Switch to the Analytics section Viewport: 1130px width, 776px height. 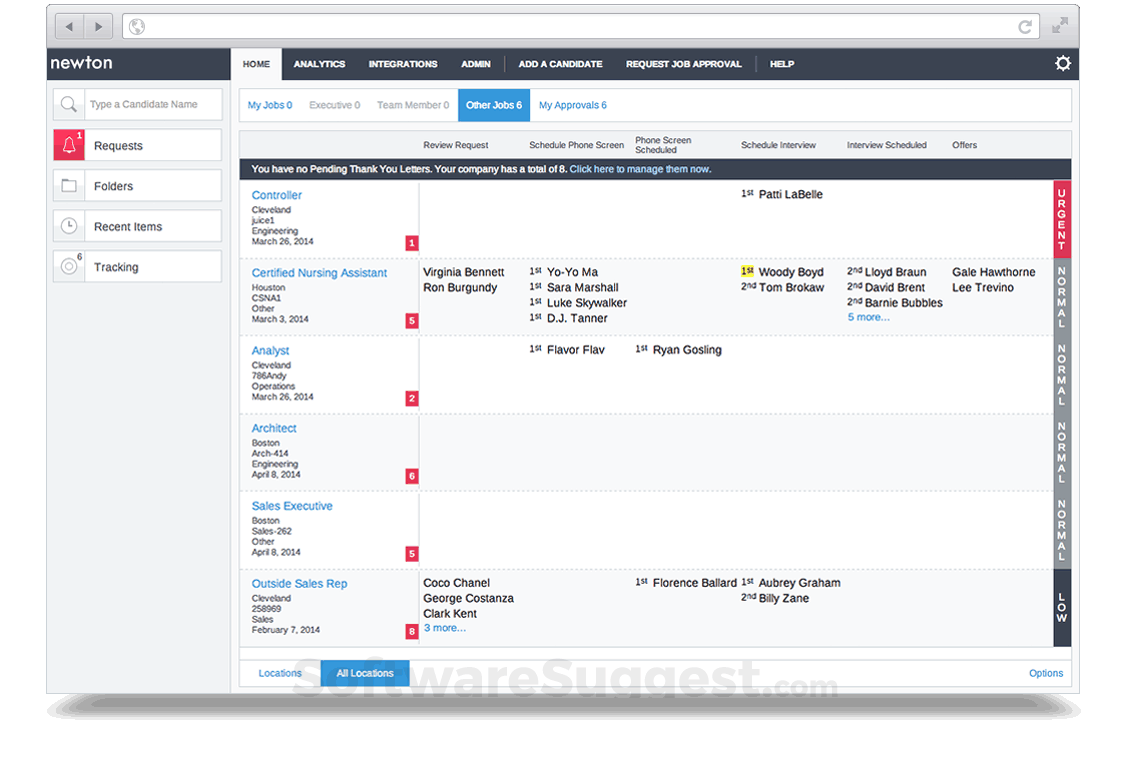pyautogui.click(x=319, y=63)
